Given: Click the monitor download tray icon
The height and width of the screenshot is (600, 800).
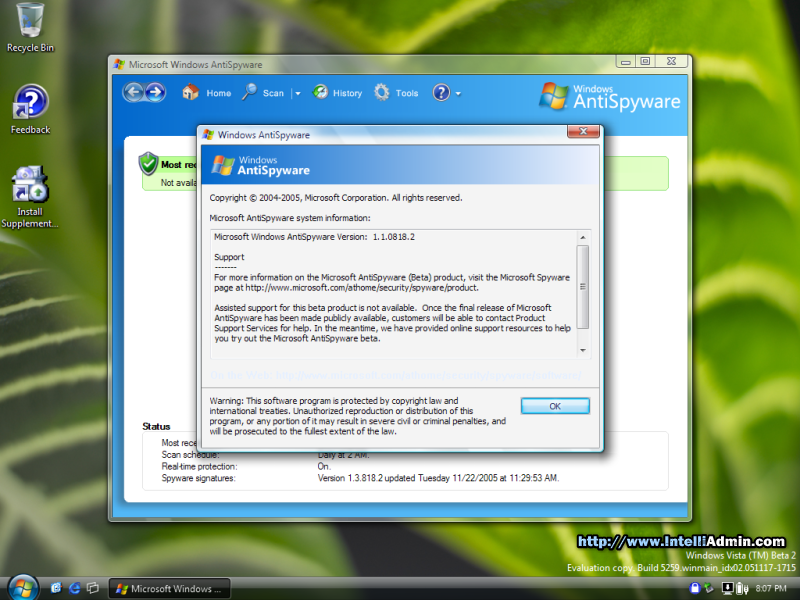Looking at the screenshot, I should 727,588.
